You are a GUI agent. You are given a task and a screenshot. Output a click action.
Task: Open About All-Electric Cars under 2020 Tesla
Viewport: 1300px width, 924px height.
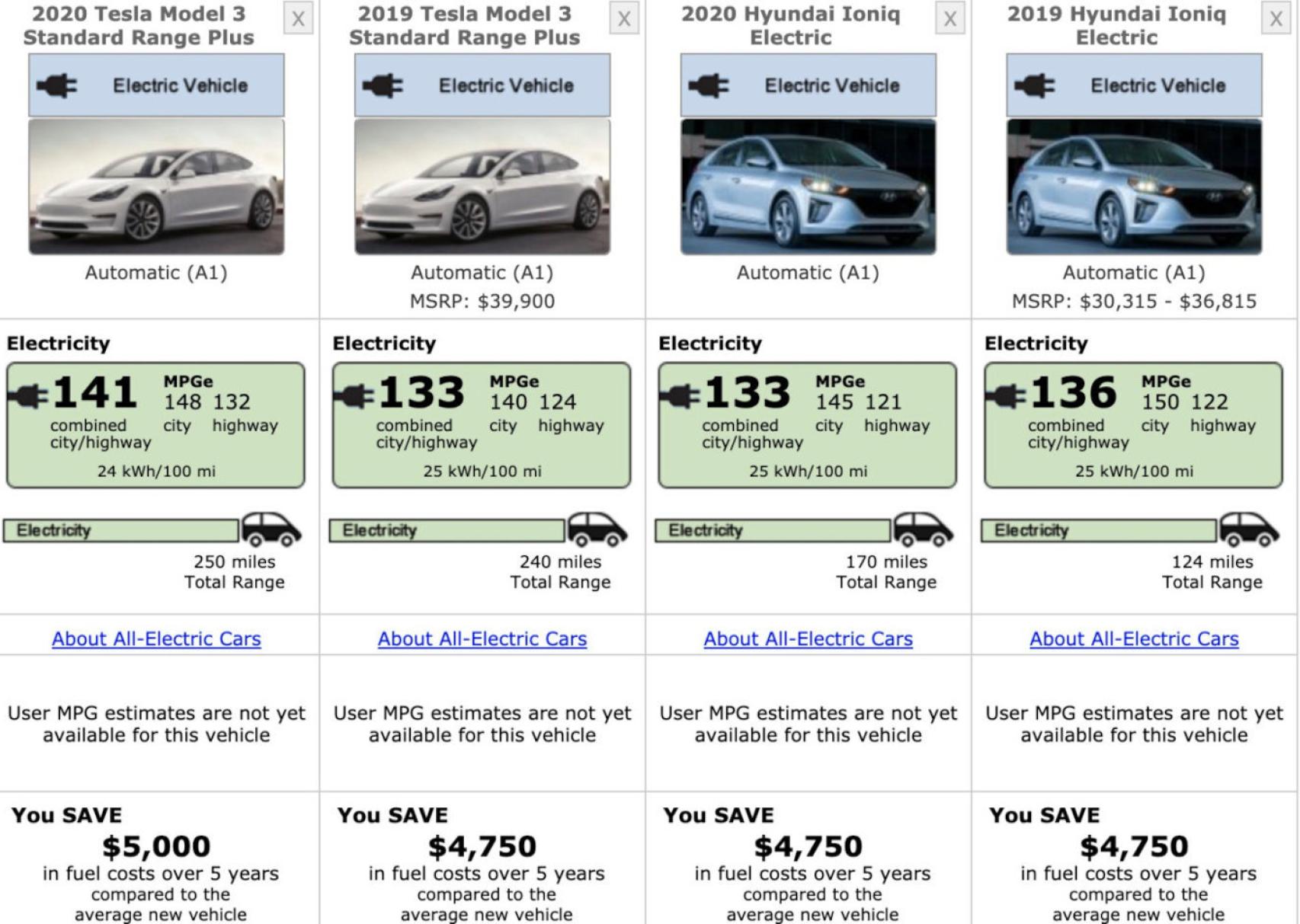(156, 638)
